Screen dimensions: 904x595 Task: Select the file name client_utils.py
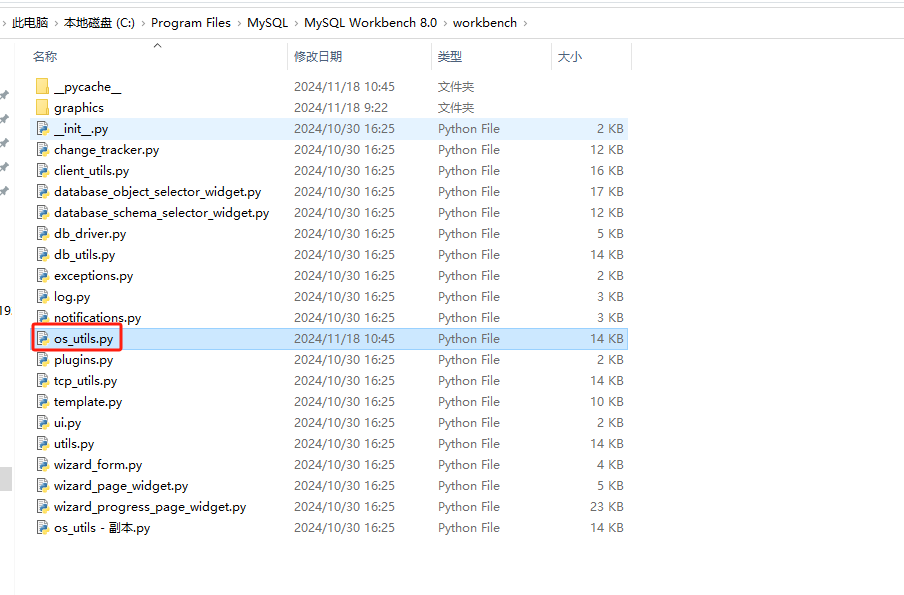(x=92, y=171)
